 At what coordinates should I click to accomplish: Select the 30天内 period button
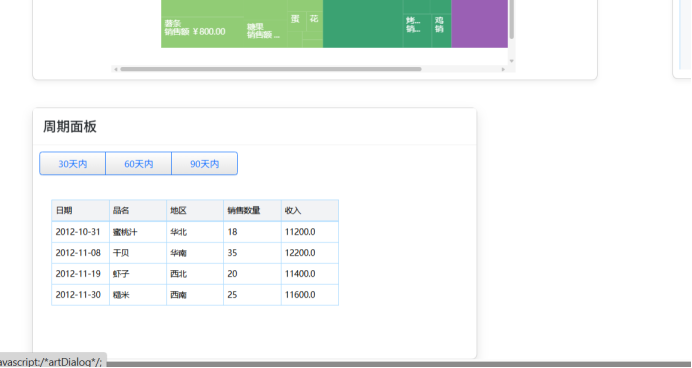(72, 164)
